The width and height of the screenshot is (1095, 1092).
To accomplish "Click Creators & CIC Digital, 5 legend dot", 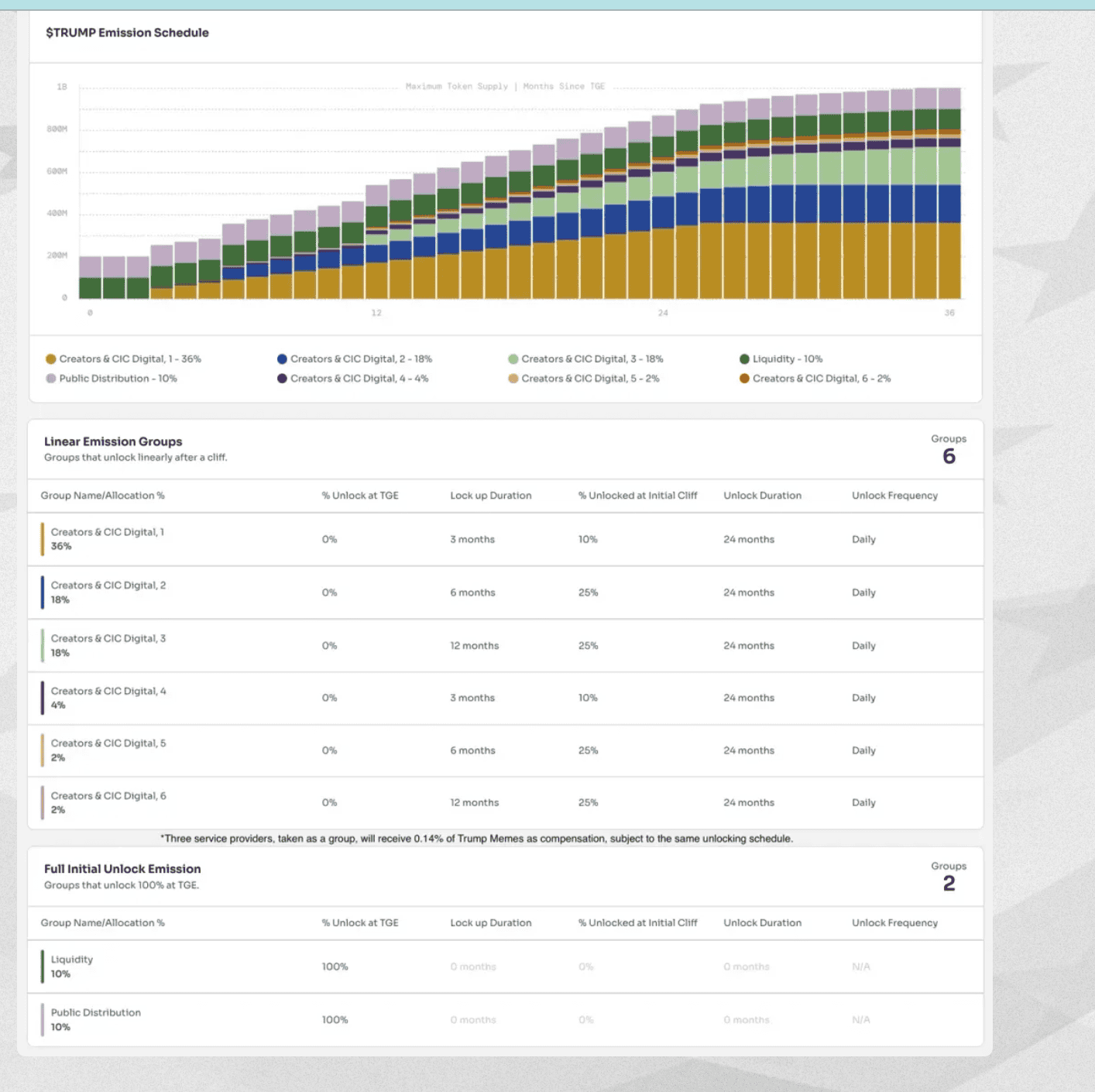I will pyautogui.click(x=513, y=379).
